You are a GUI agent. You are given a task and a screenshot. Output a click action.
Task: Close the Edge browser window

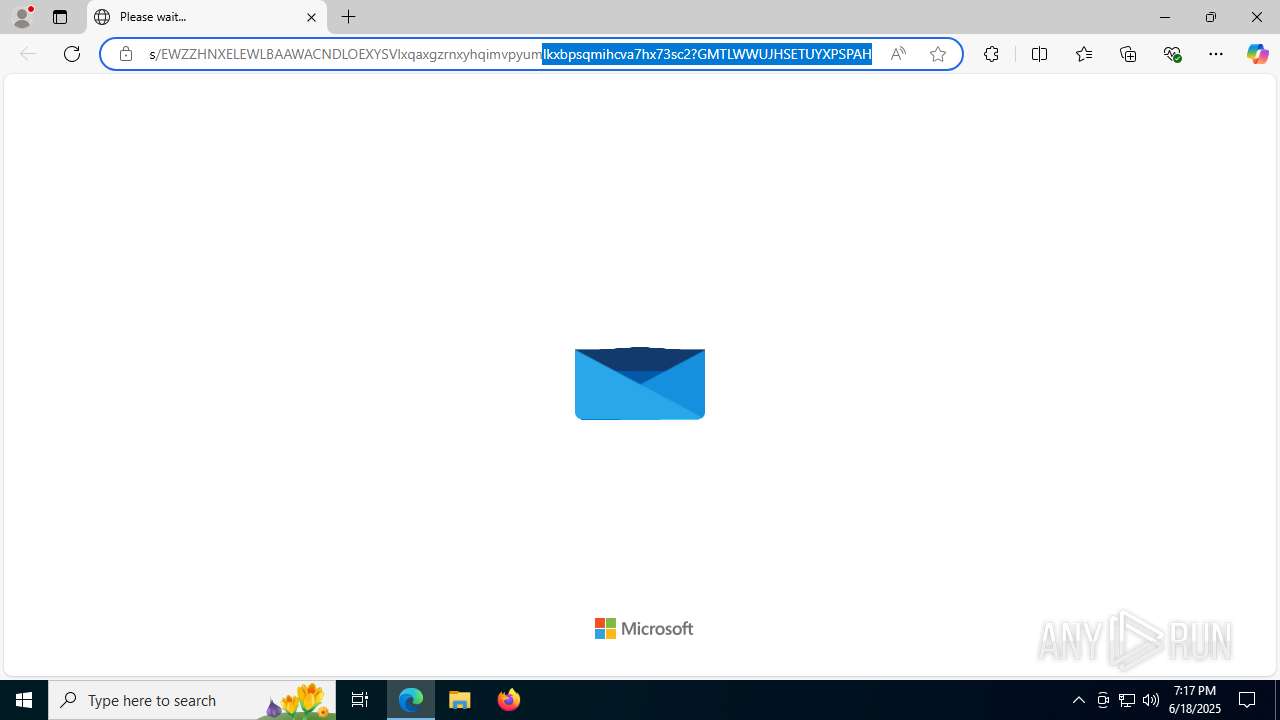tap(1257, 17)
